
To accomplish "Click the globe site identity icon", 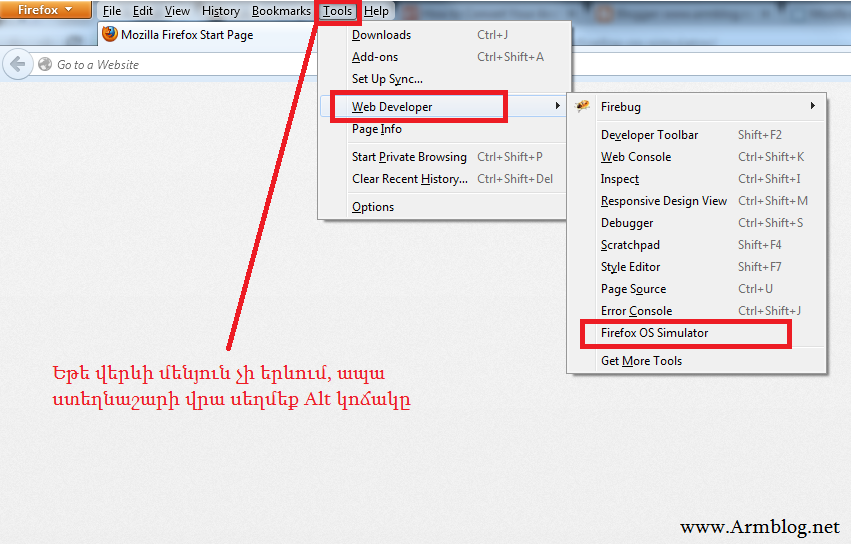I will click(x=45, y=65).
